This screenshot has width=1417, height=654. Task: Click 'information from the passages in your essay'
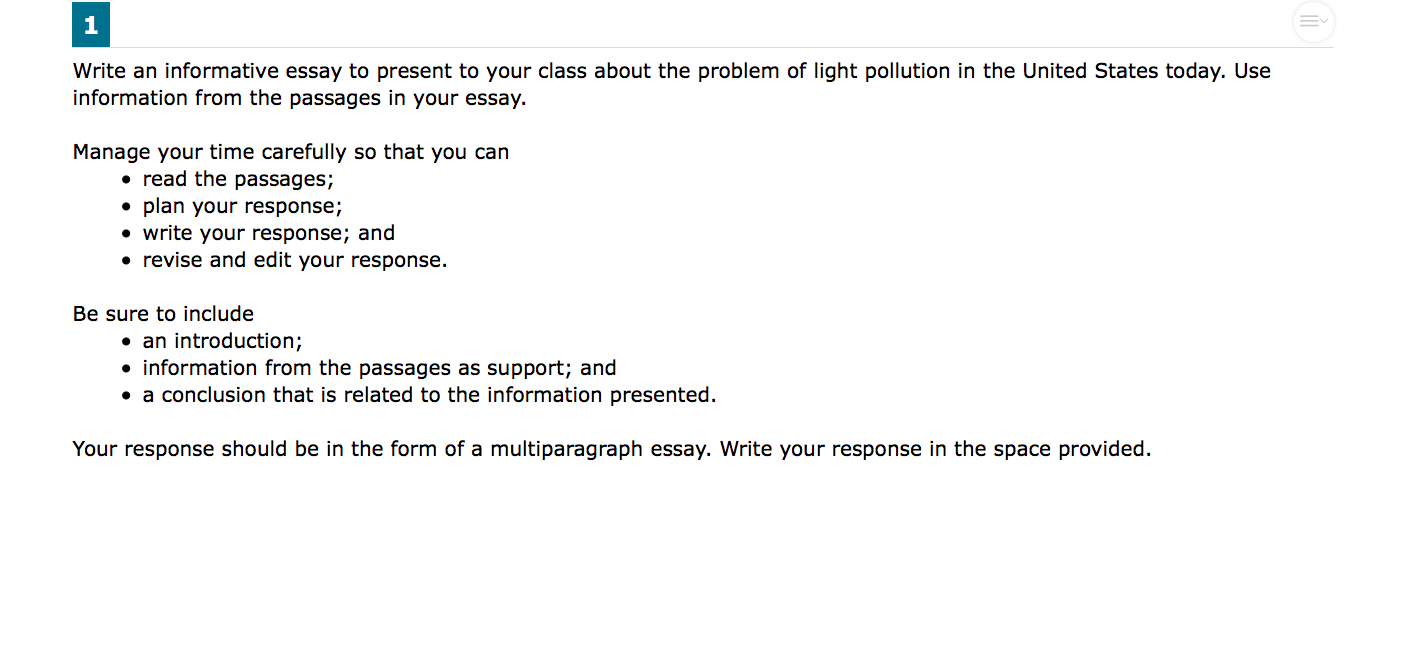point(299,98)
